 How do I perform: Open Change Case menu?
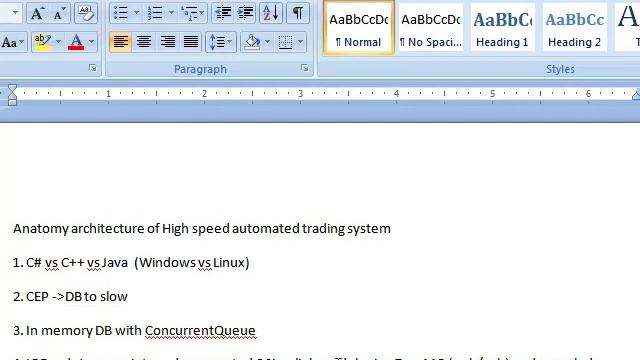(x=12, y=42)
